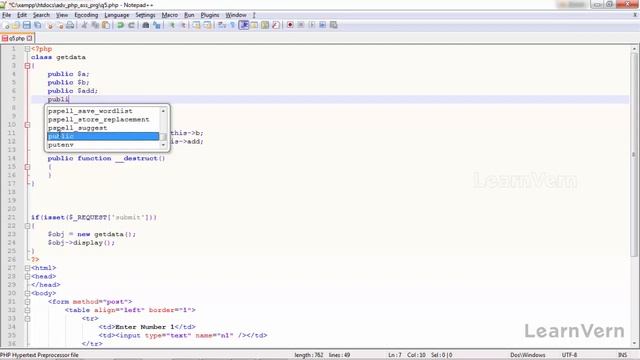The width and height of the screenshot is (640, 360).
Task: Toggle INS insert mode in status bar
Action: [622, 355]
